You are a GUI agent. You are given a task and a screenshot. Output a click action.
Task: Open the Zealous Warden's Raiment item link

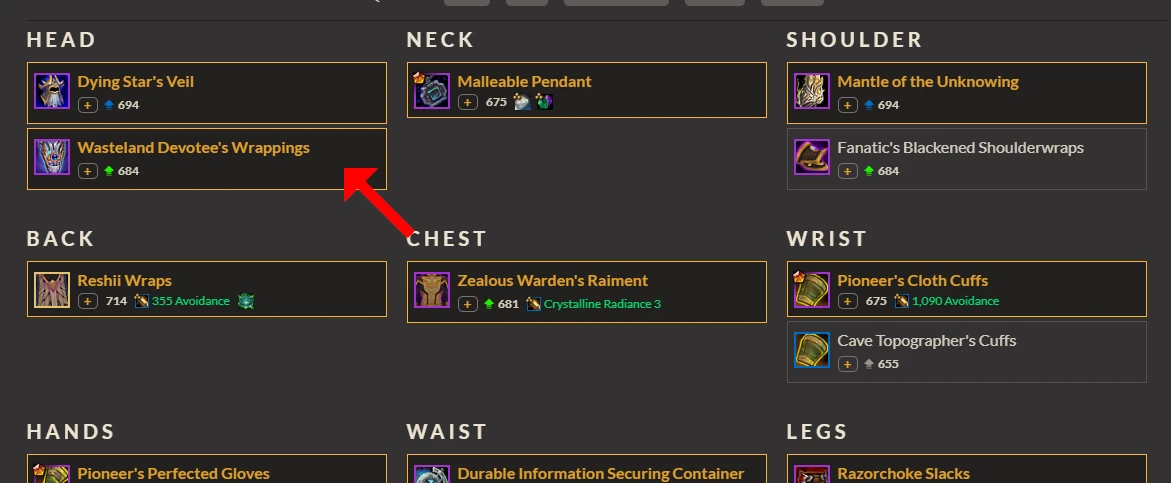click(x=553, y=281)
